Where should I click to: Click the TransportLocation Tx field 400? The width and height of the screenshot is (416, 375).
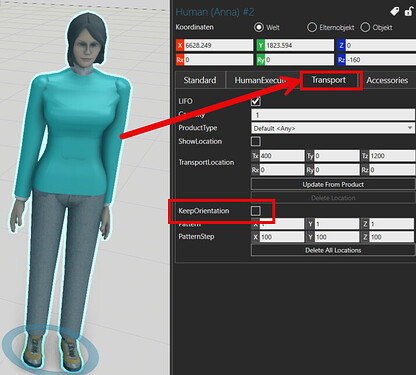click(282, 156)
